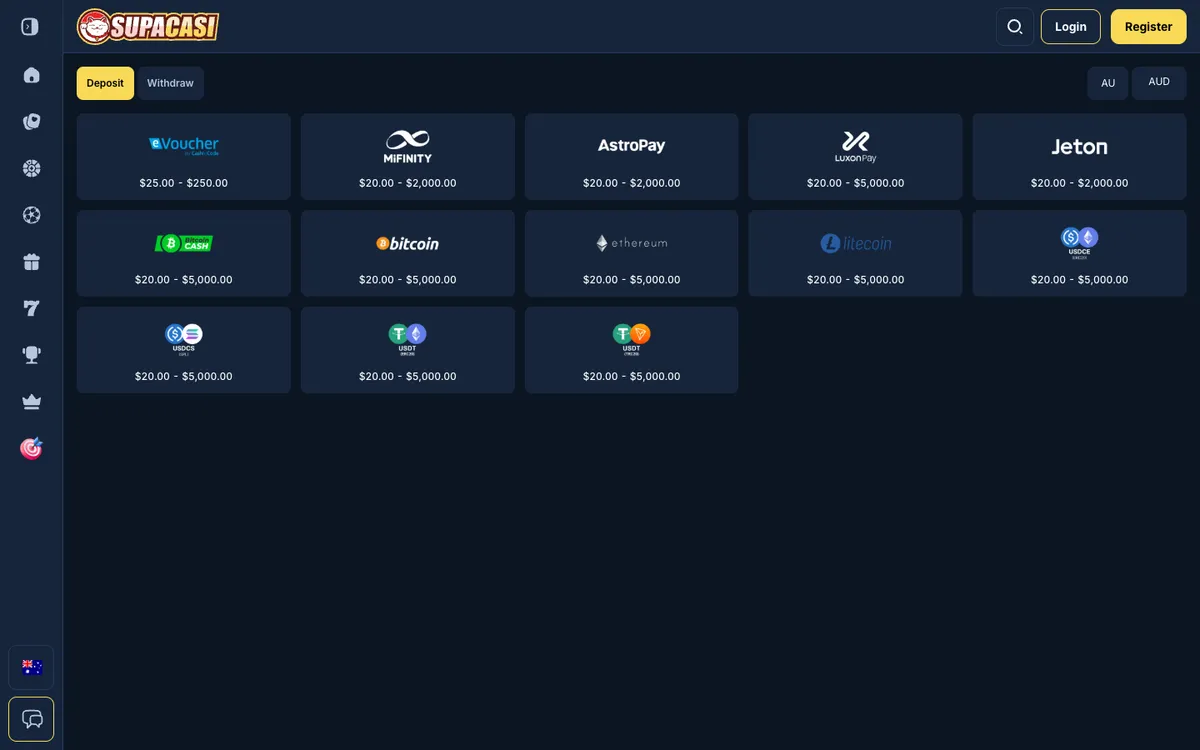Choose the eVoucher payment method
This screenshot has width=1200, height=750.
[184, 156]
